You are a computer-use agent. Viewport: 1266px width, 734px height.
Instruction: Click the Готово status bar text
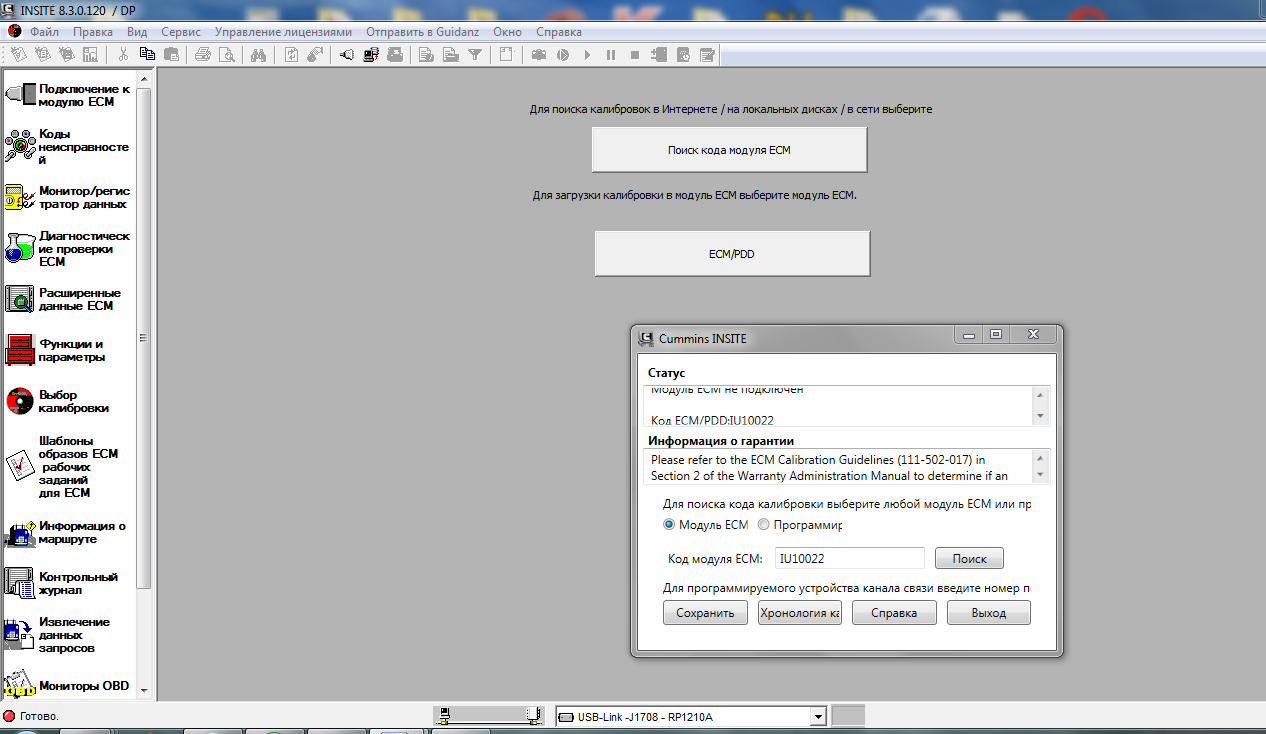pyautogui.click(x=39, y=716)
